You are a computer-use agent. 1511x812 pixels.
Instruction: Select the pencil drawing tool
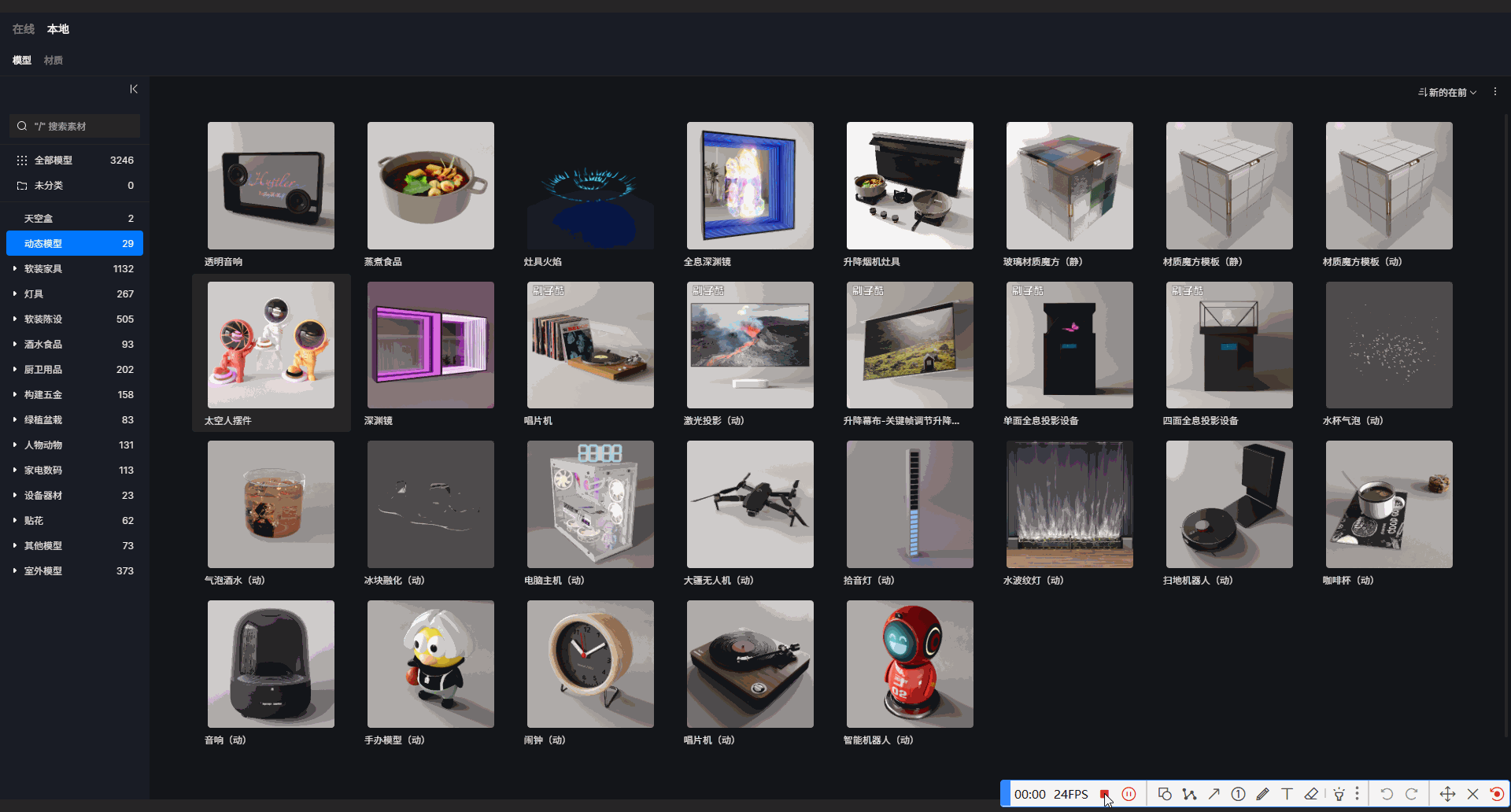coord(1262,794)
